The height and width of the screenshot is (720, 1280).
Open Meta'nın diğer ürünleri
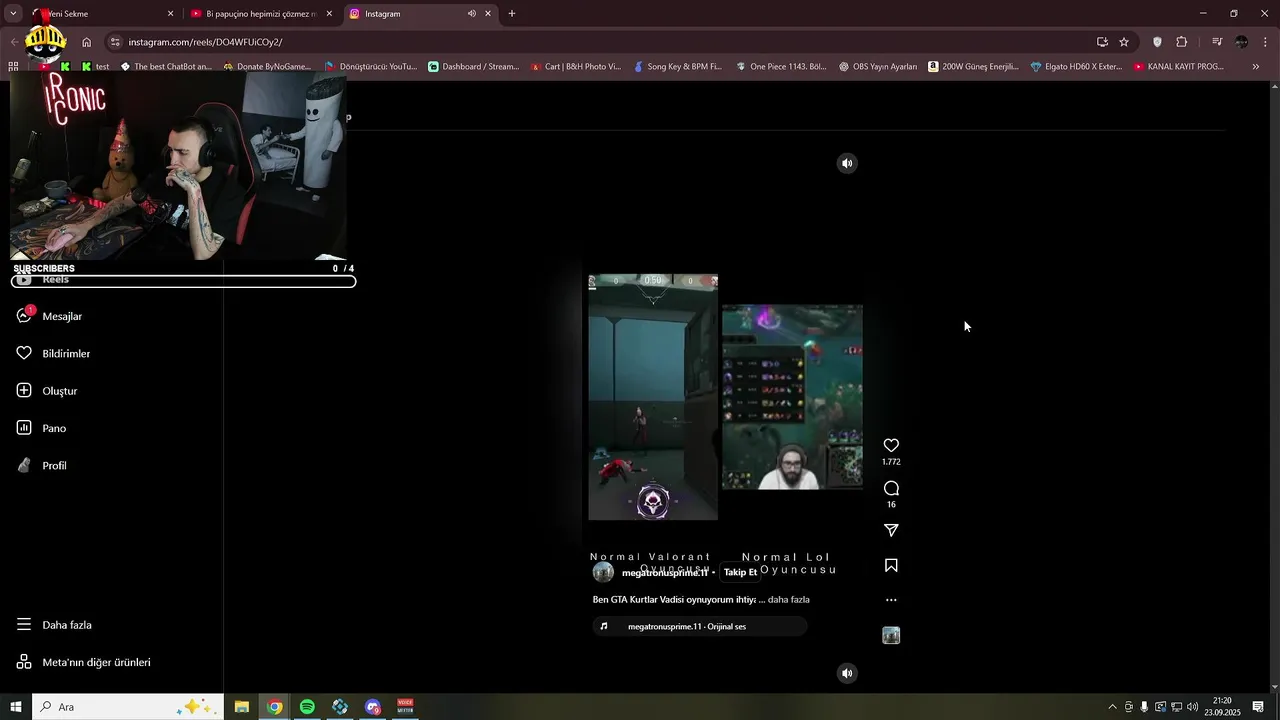point(96,662)
